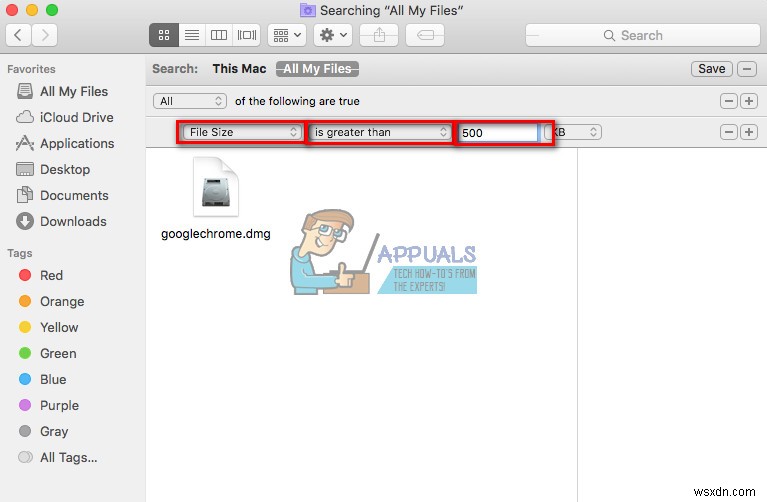This screenshot has width=767, height=502.
Task: Remove search criteria with minus next to Save
Action: [x=747, y=69]
